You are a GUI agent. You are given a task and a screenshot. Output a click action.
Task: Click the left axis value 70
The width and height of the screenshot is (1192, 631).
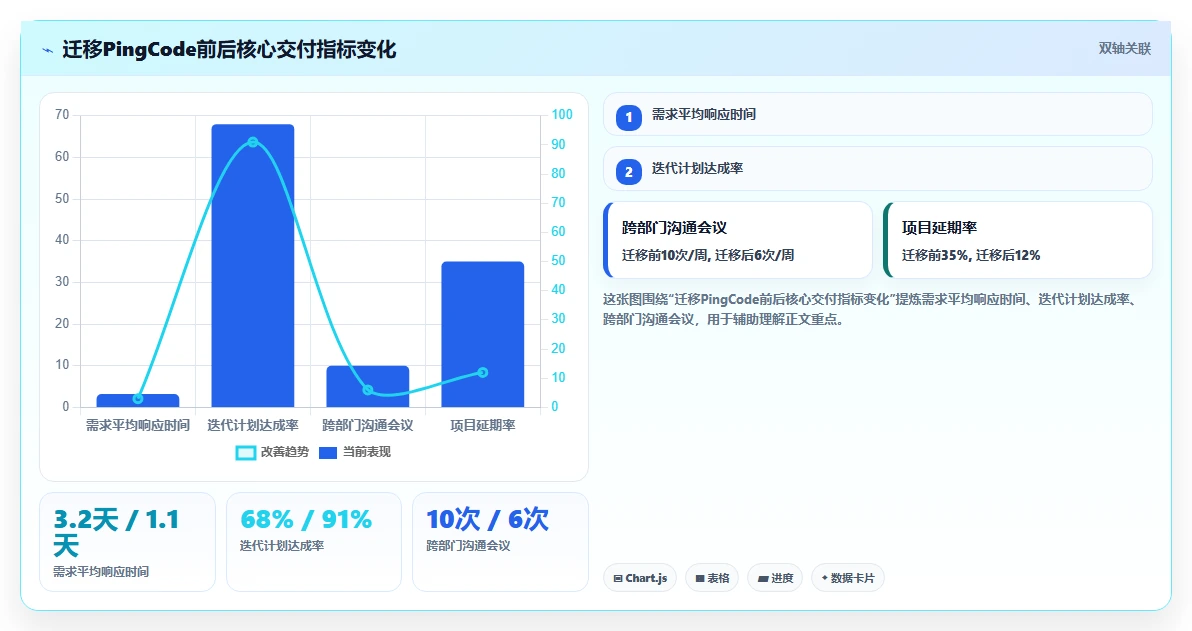pyautogui.click(x=62, y=115)
